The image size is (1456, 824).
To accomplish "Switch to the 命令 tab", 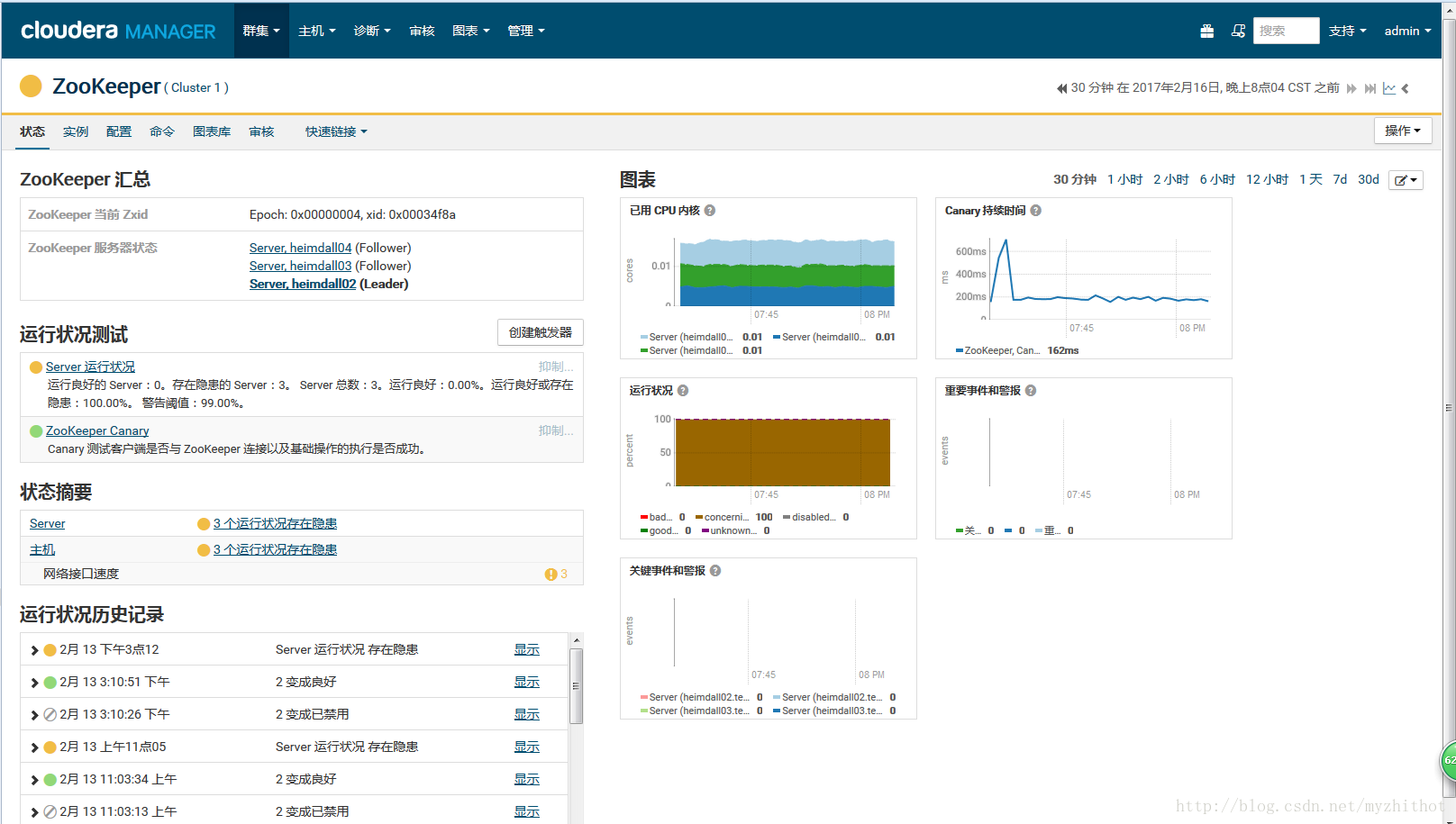I will pos(162,131).
